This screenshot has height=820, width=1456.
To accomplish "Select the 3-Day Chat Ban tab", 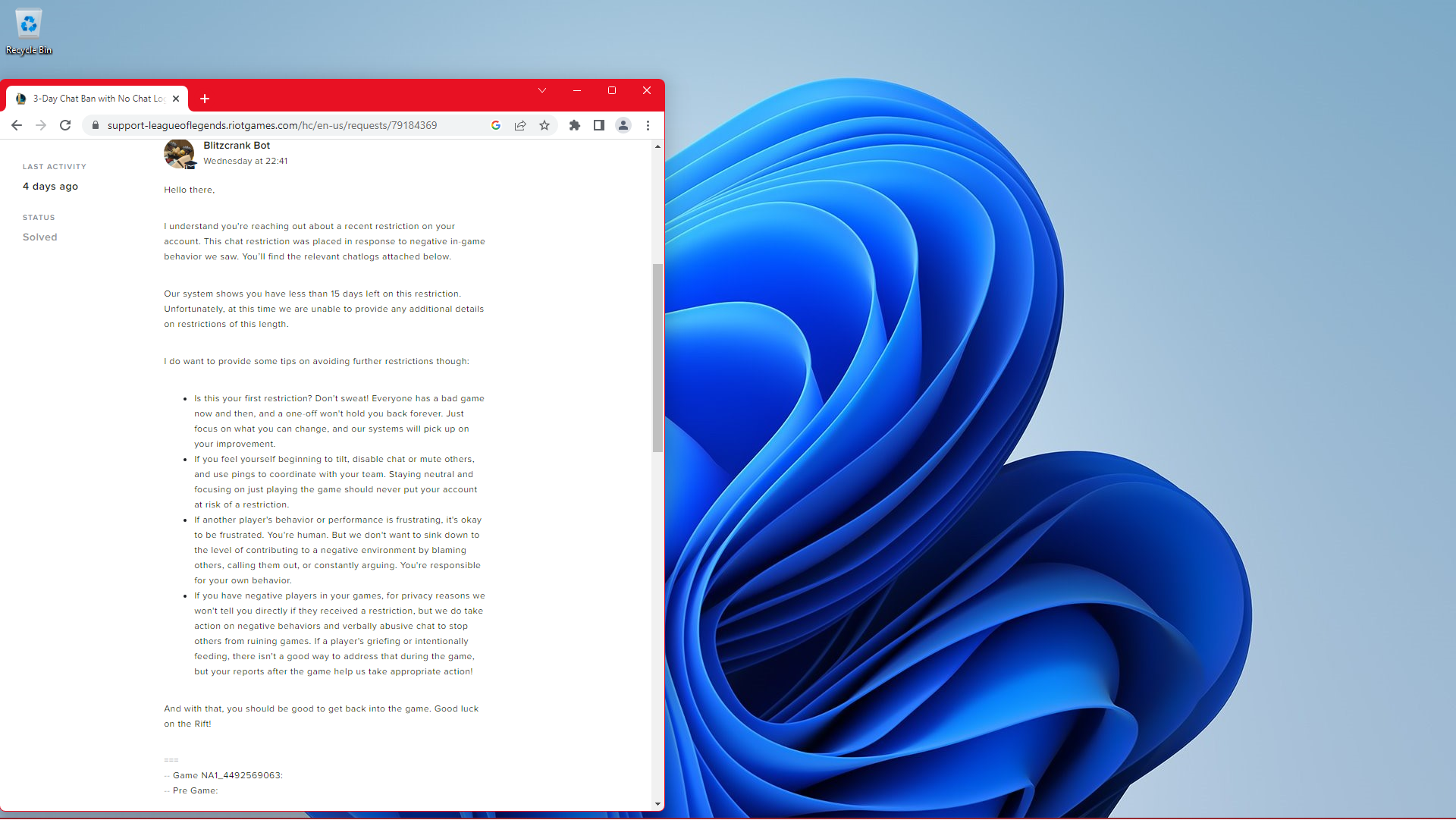I will point(98,99).
